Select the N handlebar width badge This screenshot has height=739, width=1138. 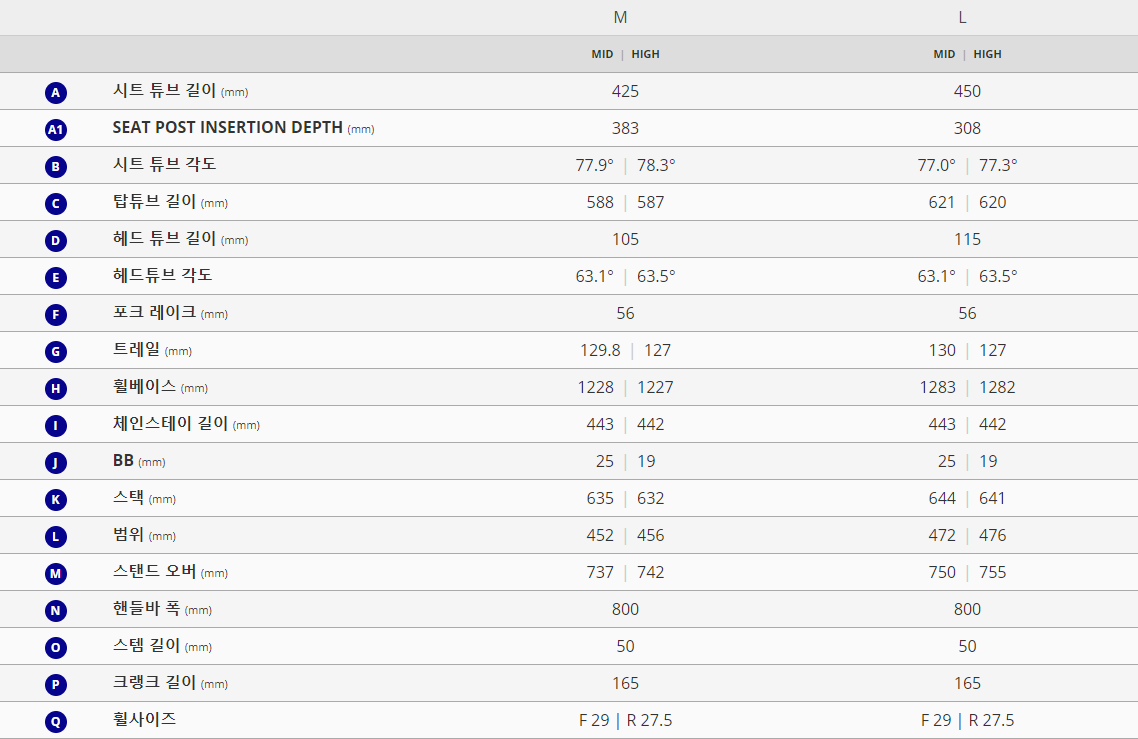click(x=56, y=611)
